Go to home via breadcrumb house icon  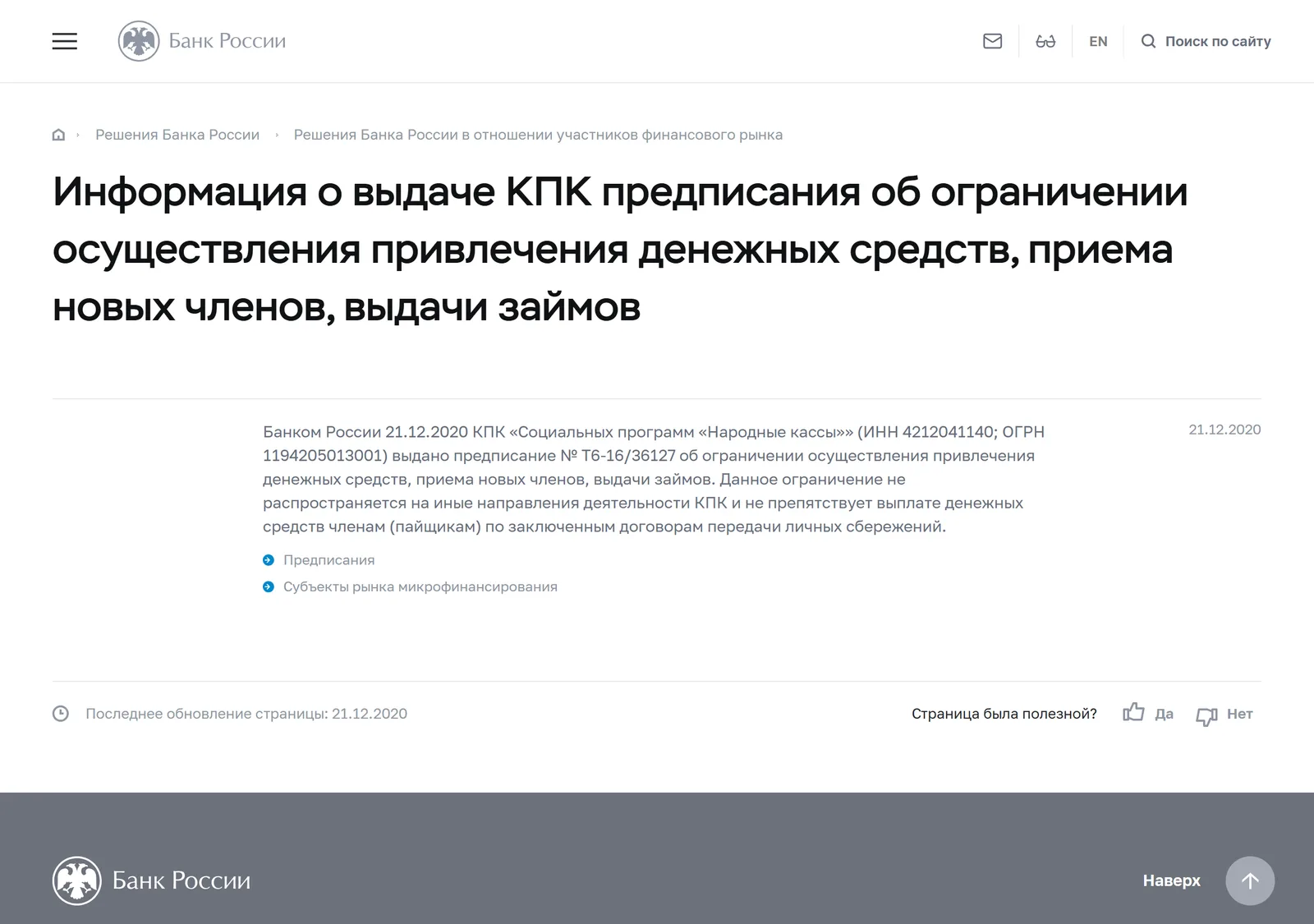coord(58,135)
